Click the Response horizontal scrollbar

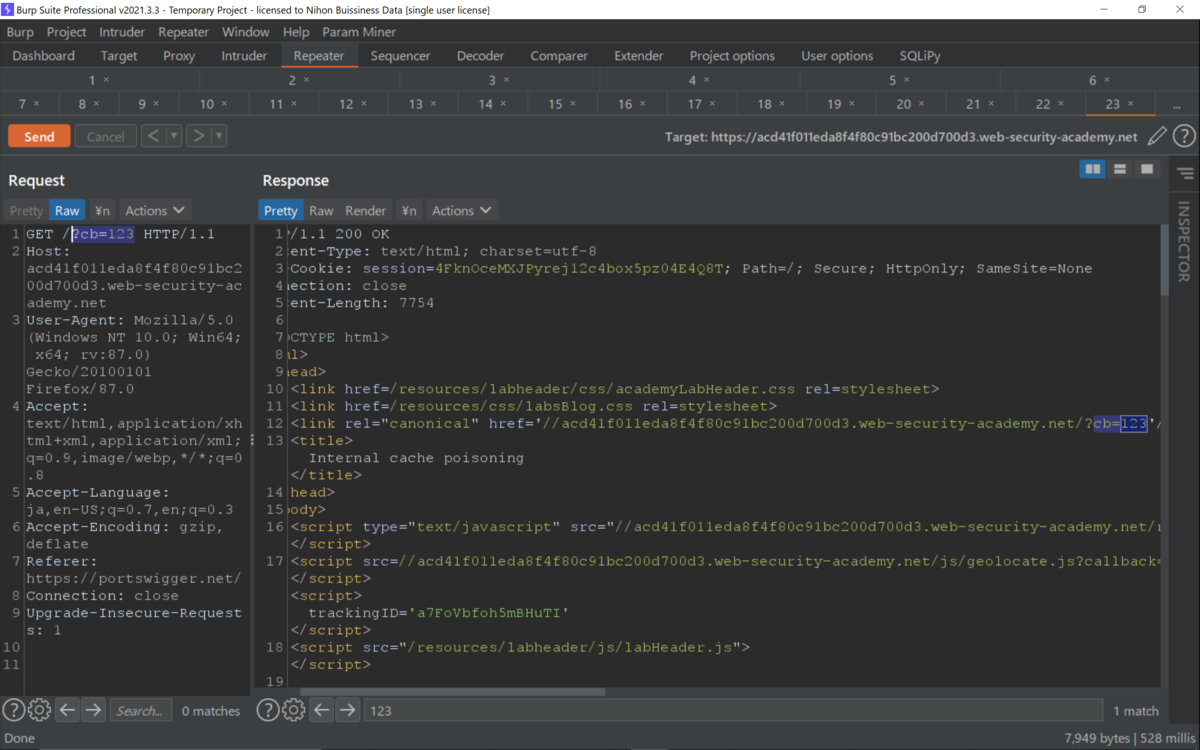[452, 691]
